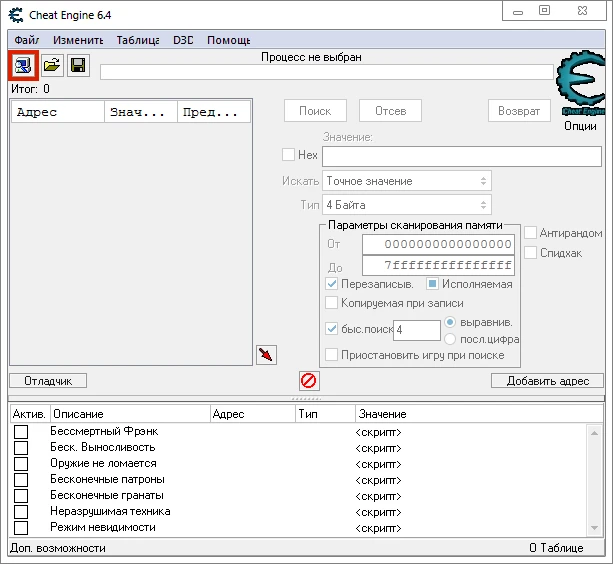The image size is (613, 564).
Task: Open the 4 Байта value type dropdown
Action: 407,205
